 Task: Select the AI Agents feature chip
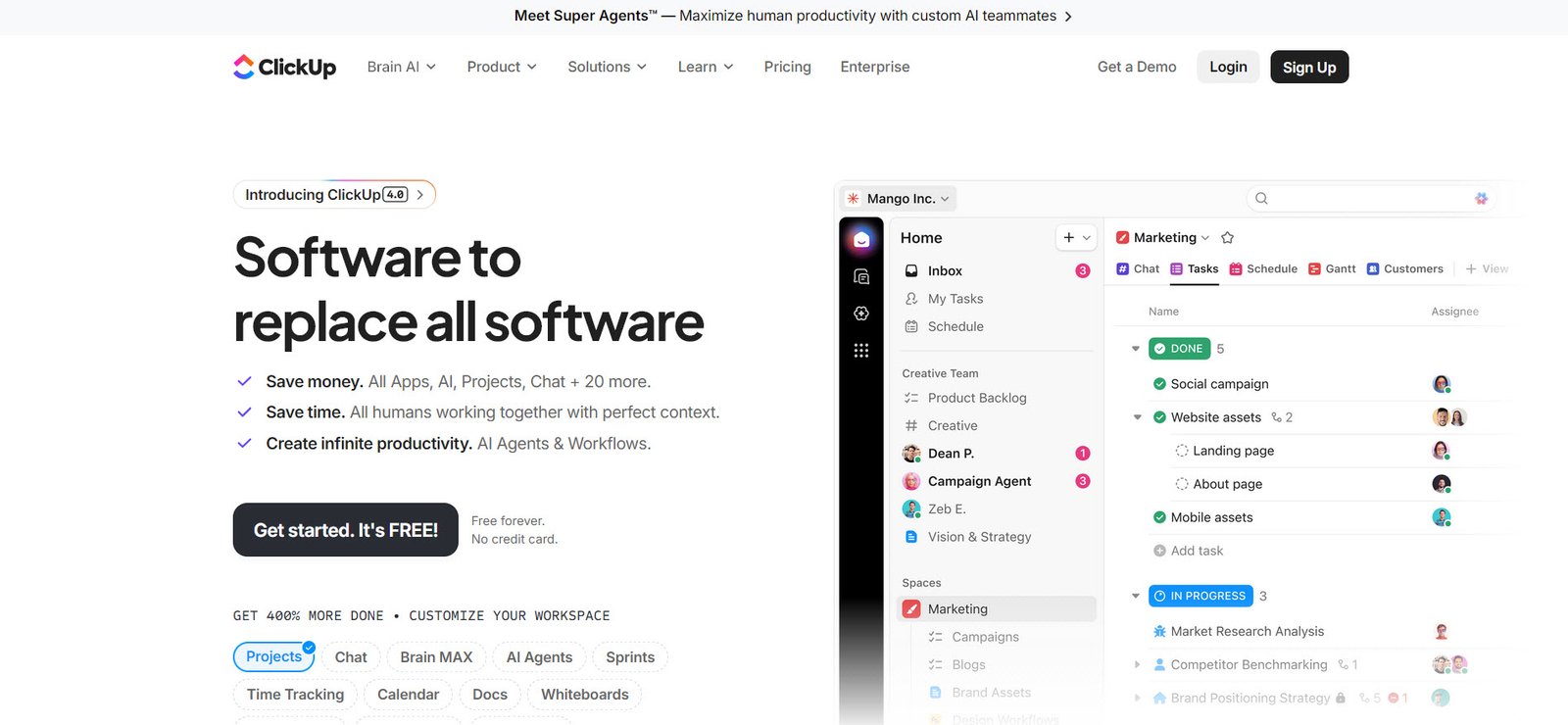(539, 657)
